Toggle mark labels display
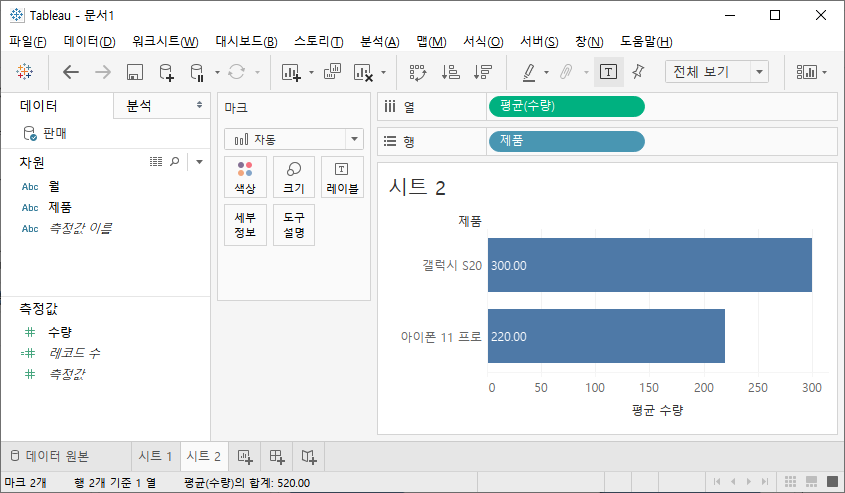This screenshot has width=845, height=493. [x=608, y=72]
